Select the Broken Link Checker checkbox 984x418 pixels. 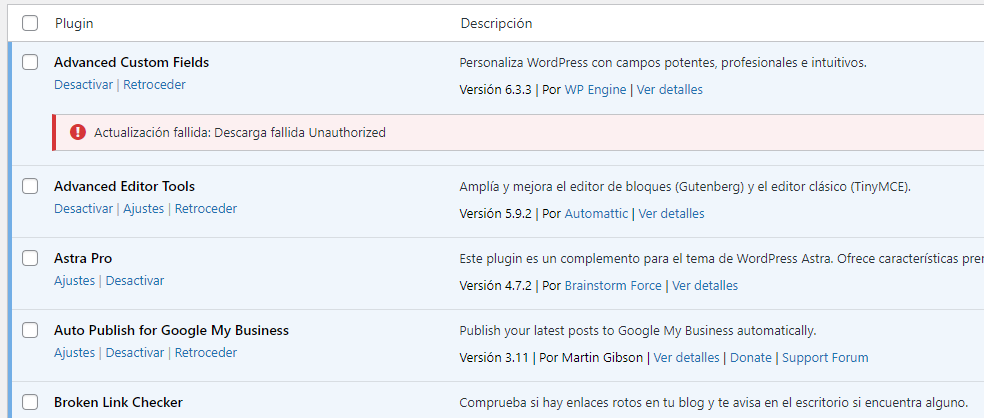tap(29, 402)
